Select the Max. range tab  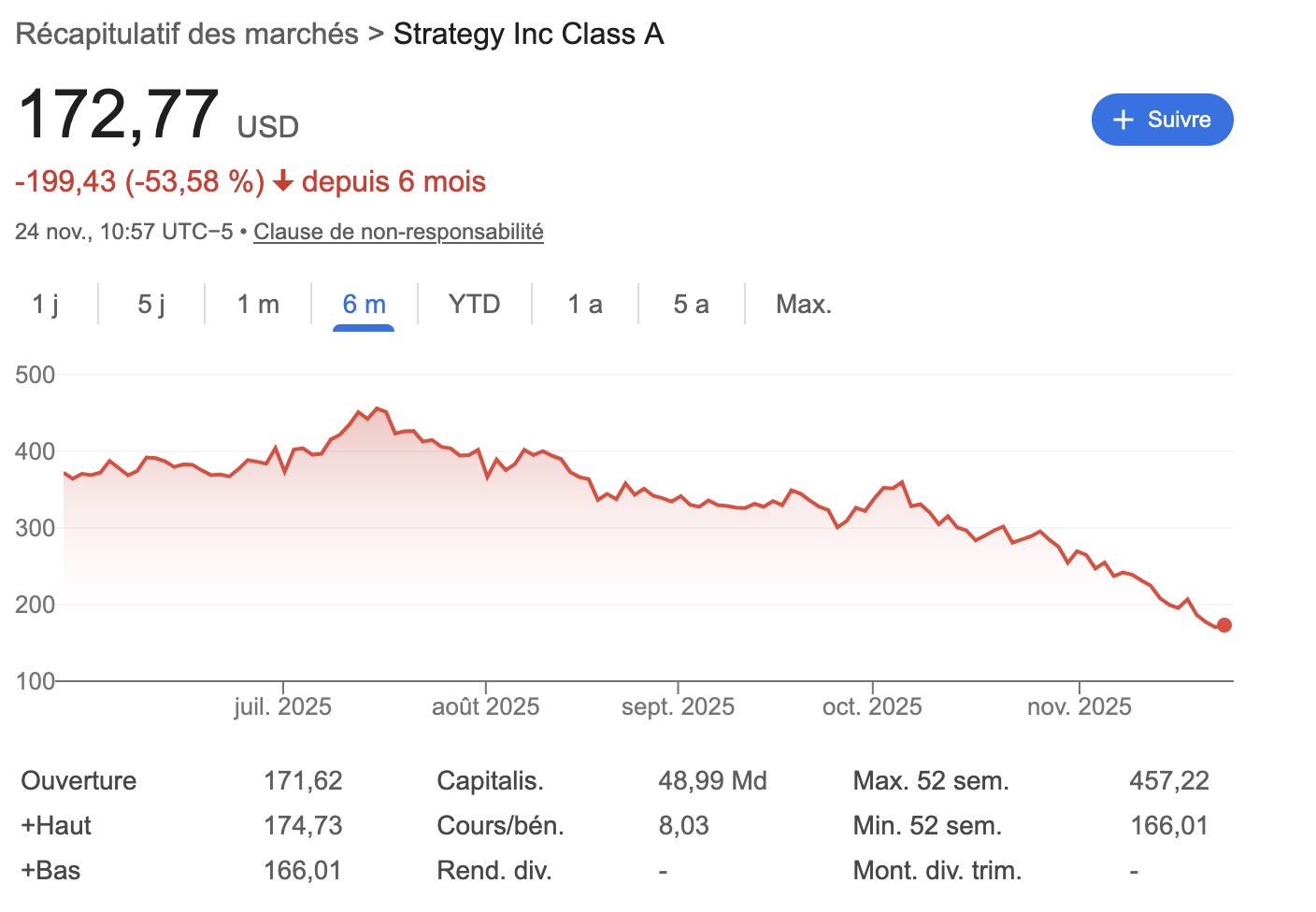click(x=803, y=304)
